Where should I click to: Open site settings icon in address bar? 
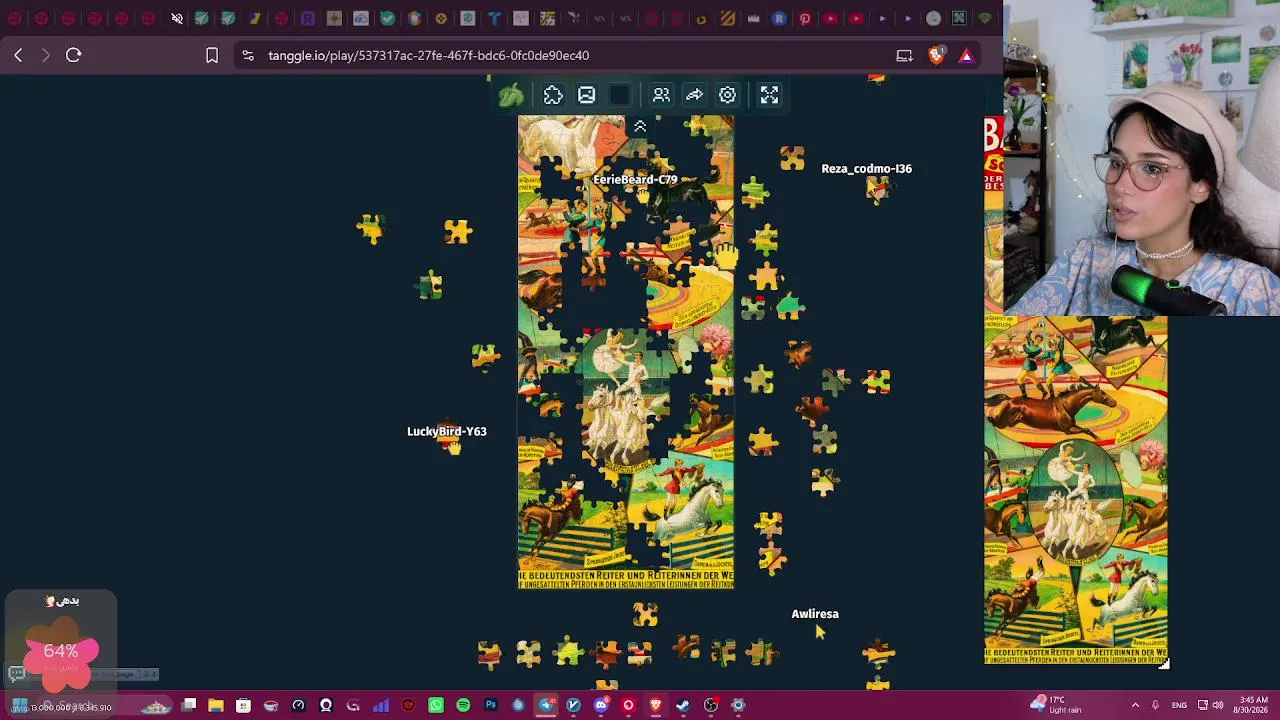(248, 55)
